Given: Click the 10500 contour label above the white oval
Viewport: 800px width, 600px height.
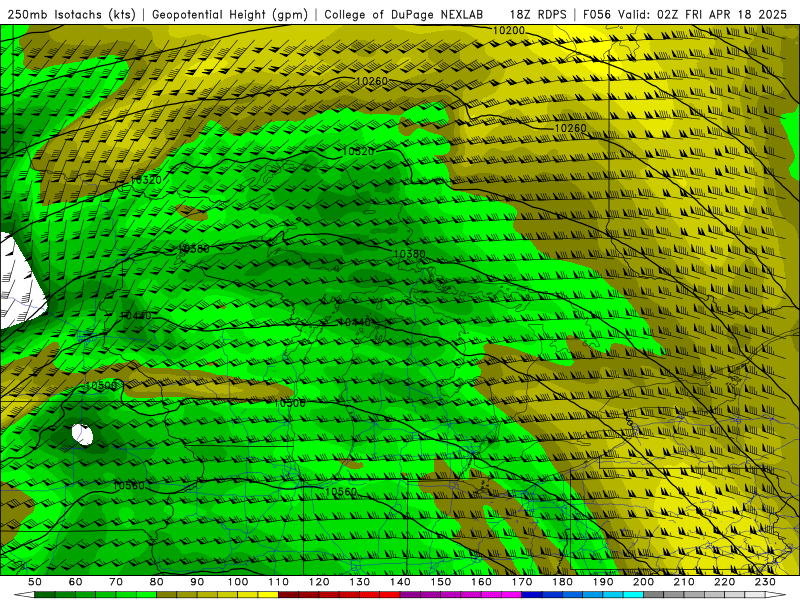Looking at the screenshot, I should [101, 386].
